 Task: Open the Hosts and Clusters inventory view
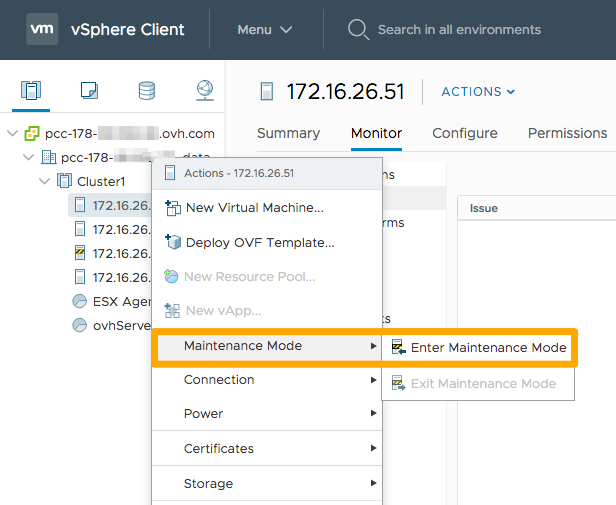(x=31, y=91)
